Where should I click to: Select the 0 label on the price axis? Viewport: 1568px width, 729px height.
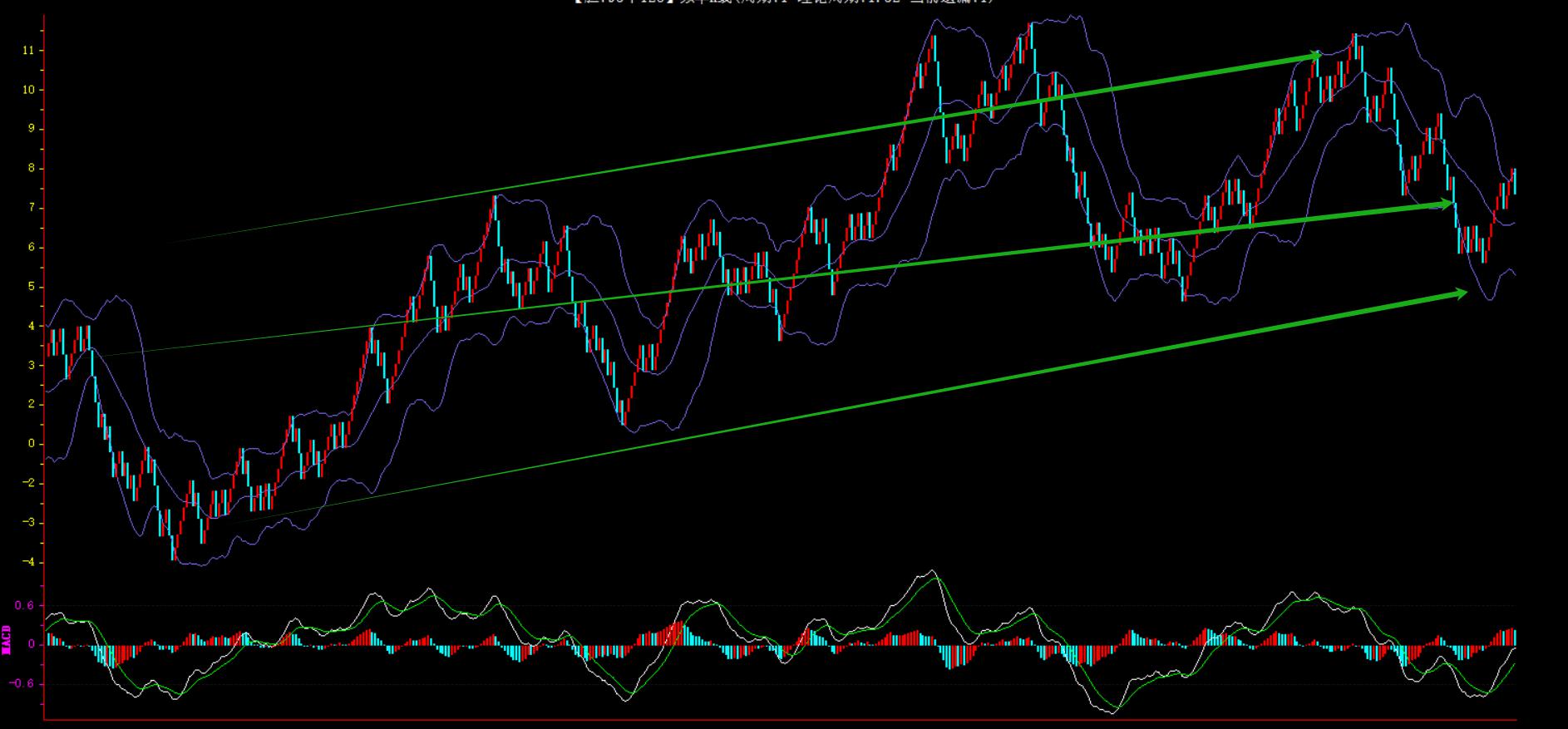(x=32, y=444)
